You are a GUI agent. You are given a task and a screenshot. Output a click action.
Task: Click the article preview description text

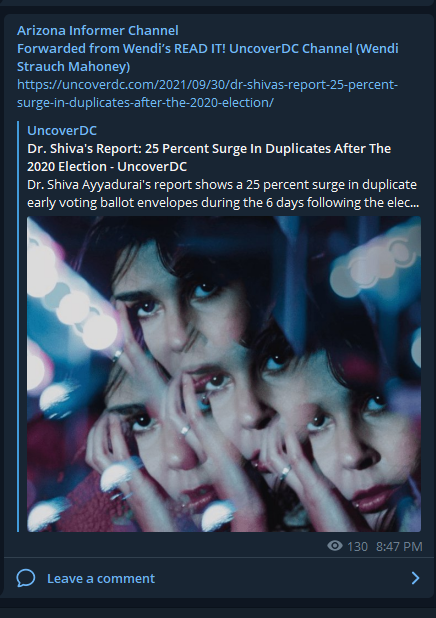click(x=223, y=194)
